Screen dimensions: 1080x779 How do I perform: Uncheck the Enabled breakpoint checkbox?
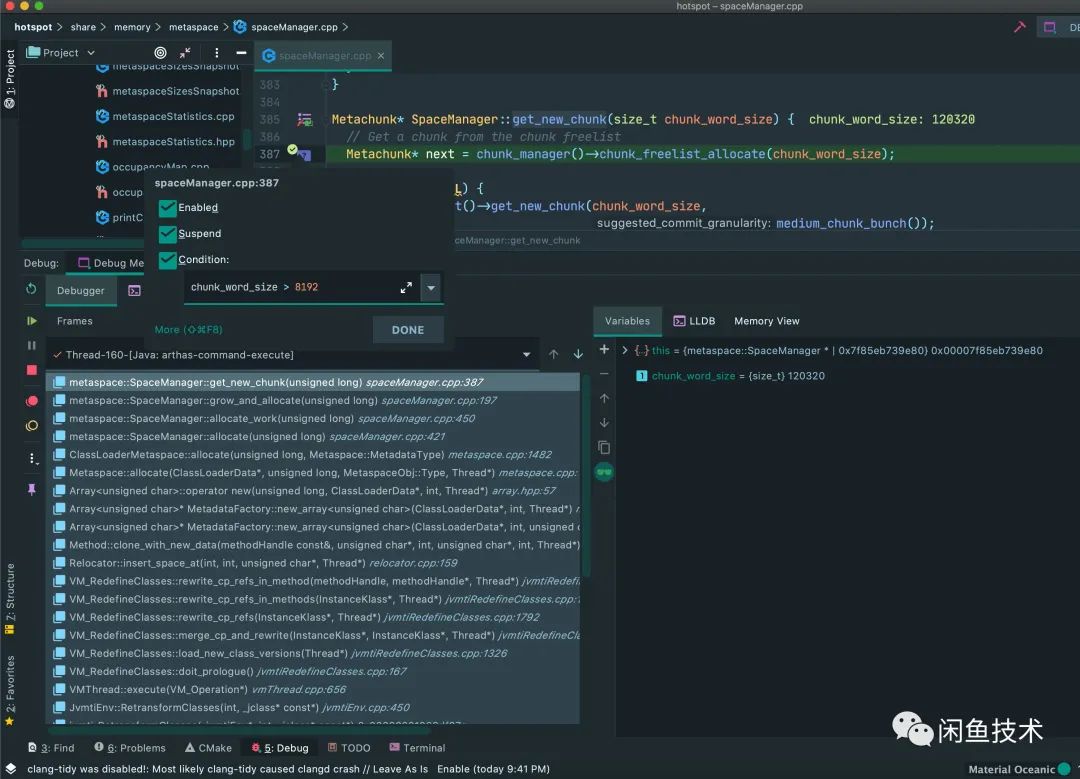[x=168, y=208]
